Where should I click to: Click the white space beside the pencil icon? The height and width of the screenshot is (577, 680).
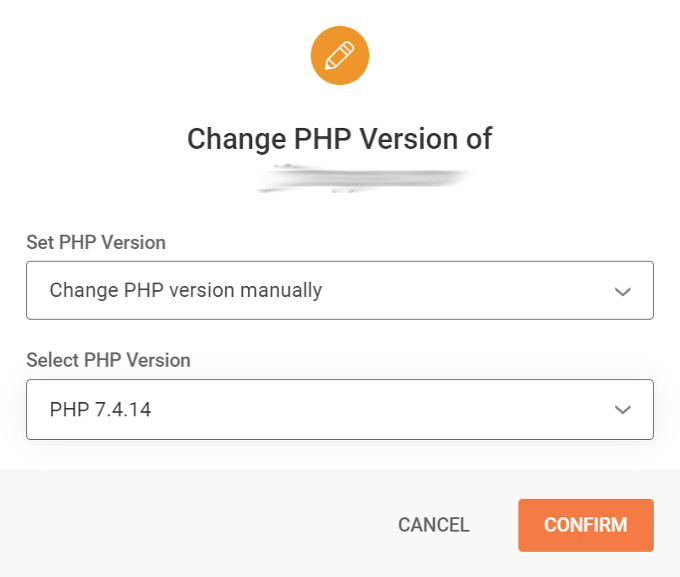480,56
